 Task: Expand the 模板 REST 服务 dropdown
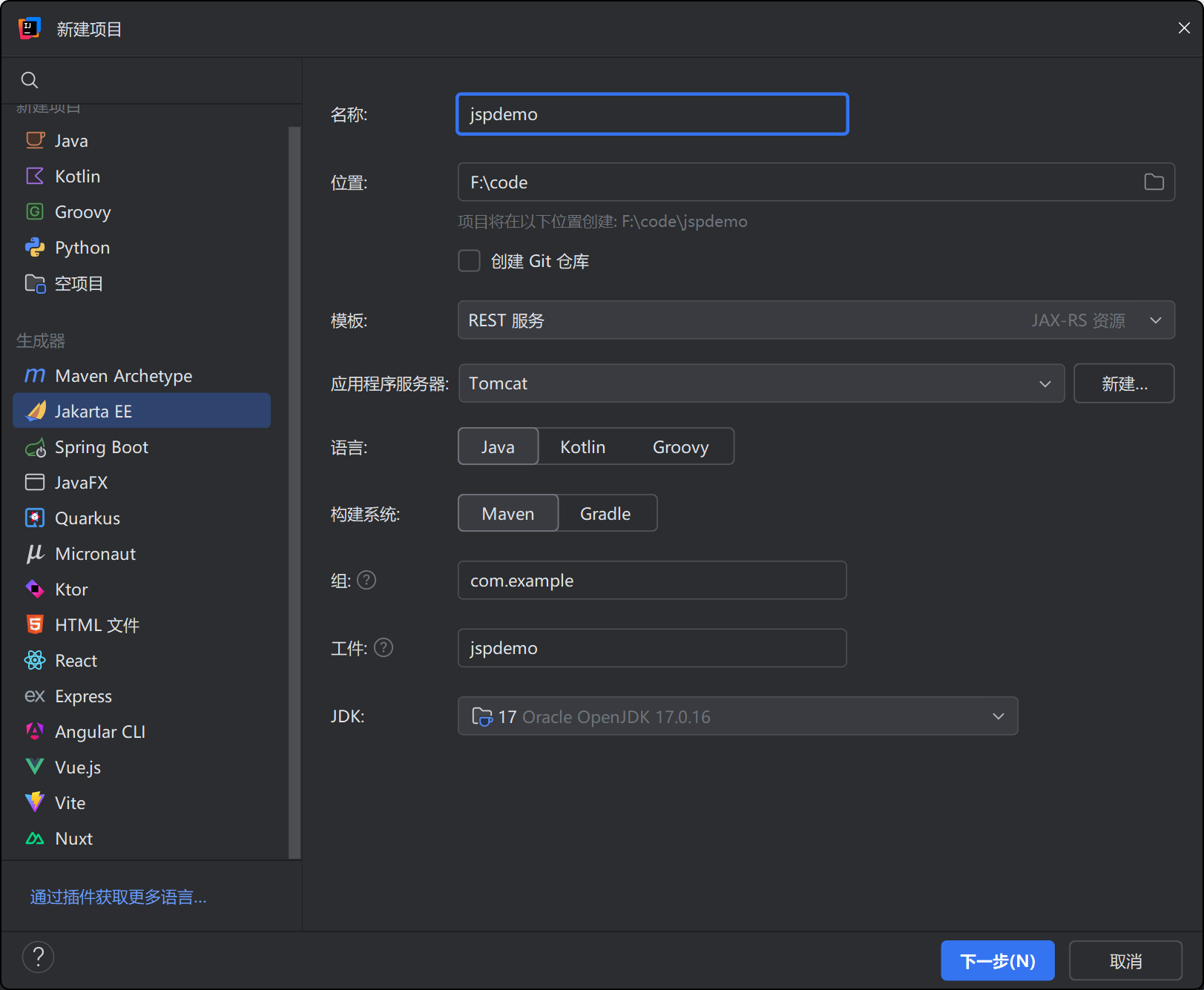pyautogui.click(x=816, y=320)
